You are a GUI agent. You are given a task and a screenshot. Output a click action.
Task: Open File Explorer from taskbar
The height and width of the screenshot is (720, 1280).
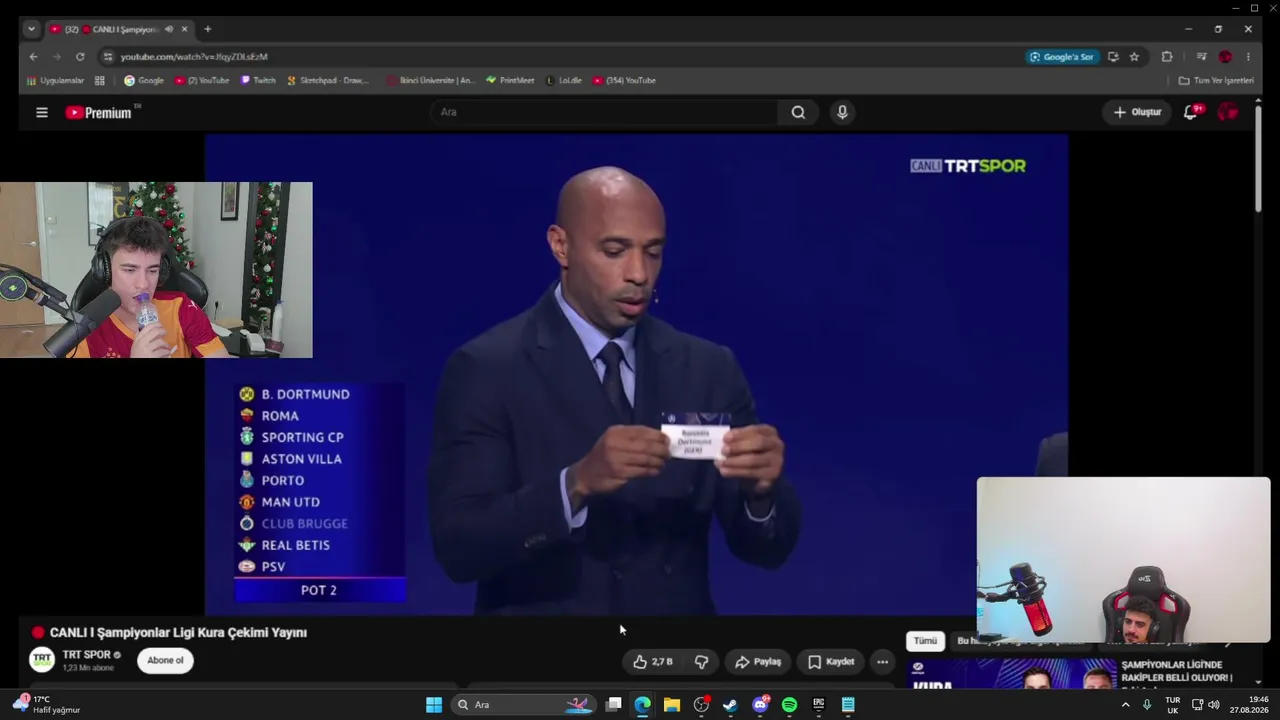(672, 705)
